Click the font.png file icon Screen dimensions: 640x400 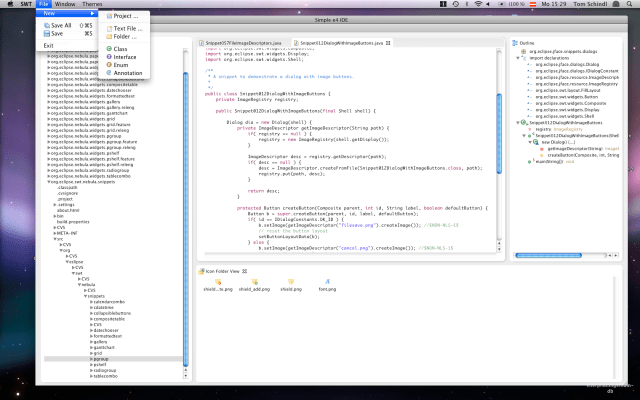tap(327, 283)
